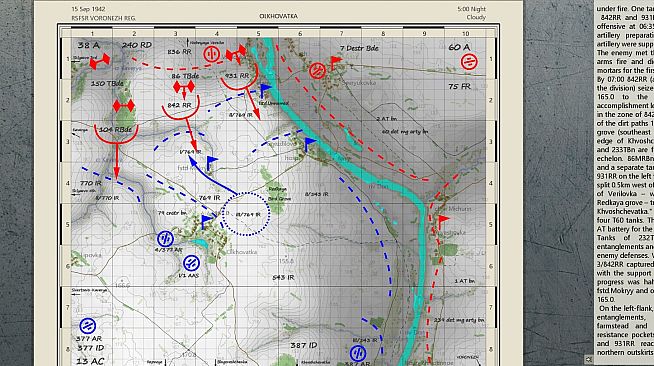The image size is (654, 366).
Task: Click the '5:00 Night' time header
Action: tap(471, 9)
